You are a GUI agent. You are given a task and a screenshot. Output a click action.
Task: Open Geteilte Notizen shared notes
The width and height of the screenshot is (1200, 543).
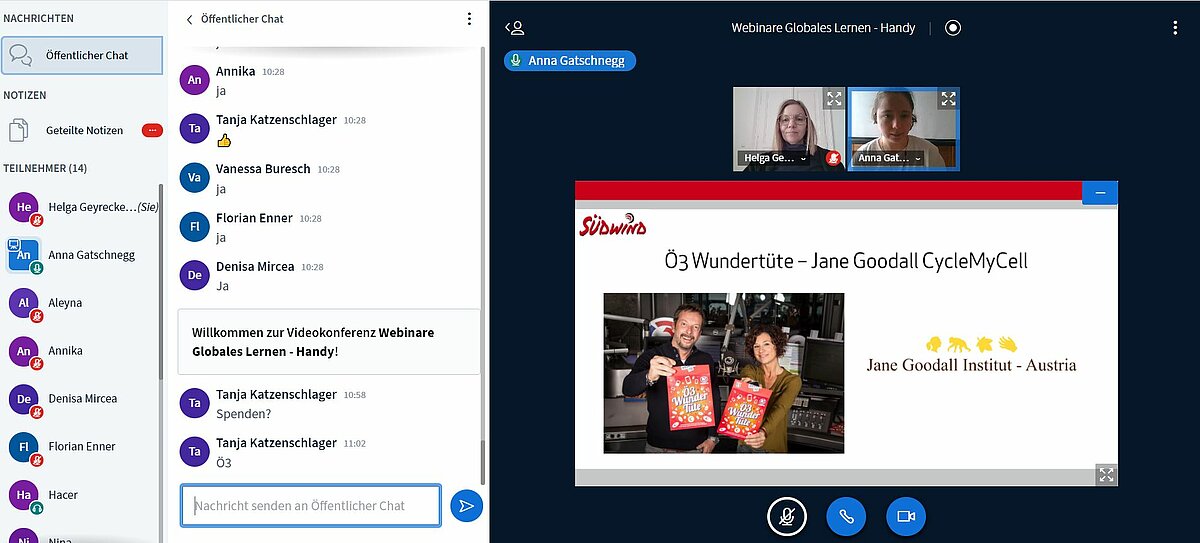click(x=84, y=130)
